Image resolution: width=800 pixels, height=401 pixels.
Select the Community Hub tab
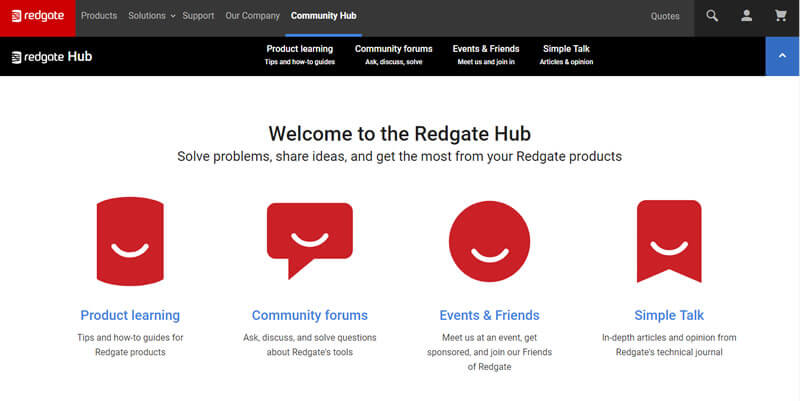(x=323, y=16)
